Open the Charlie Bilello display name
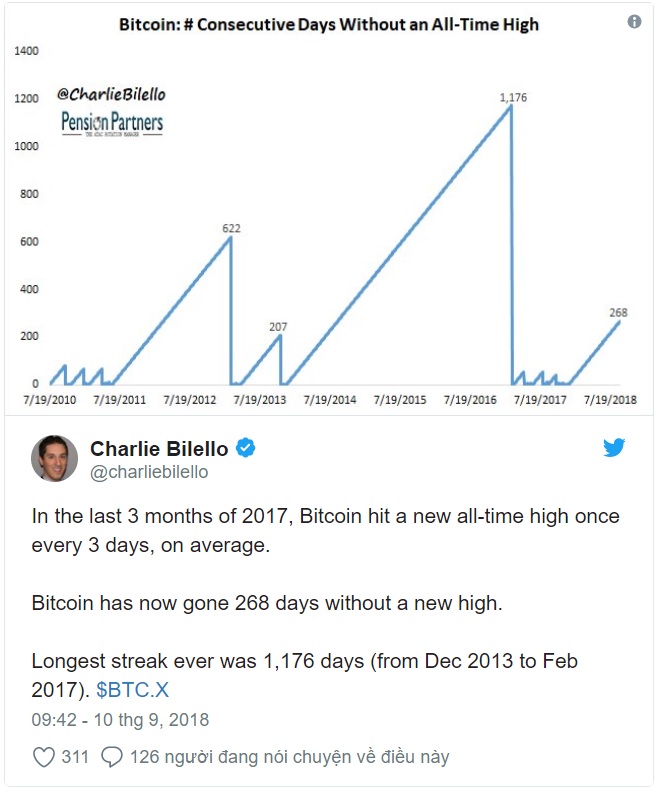 click(159, 449)
